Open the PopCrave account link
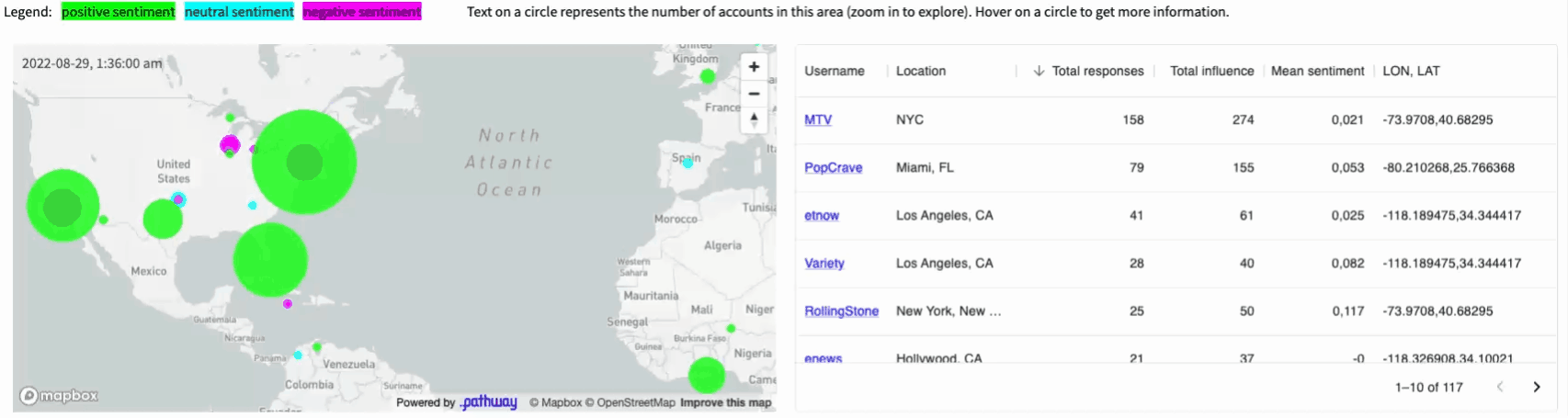Viewport: 1568px width, 418px height. tap(833, 167)
